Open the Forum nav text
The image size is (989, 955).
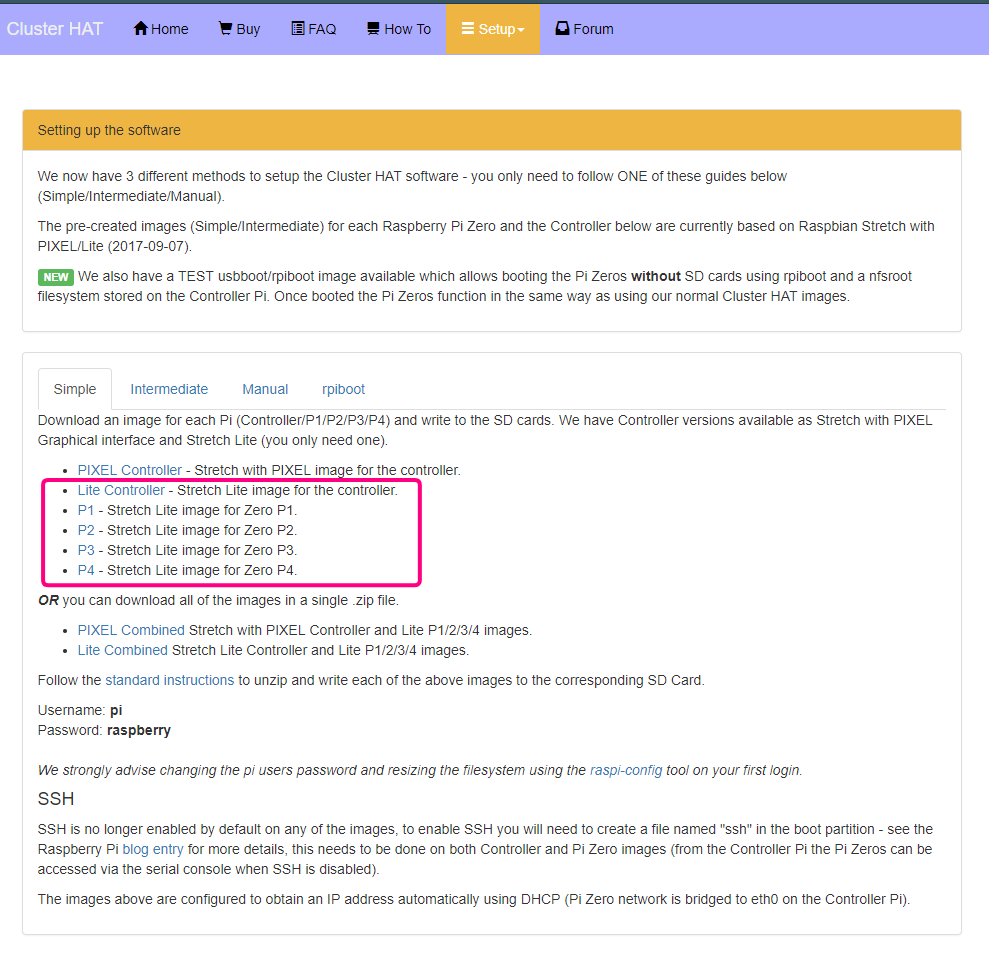point(594,29)
